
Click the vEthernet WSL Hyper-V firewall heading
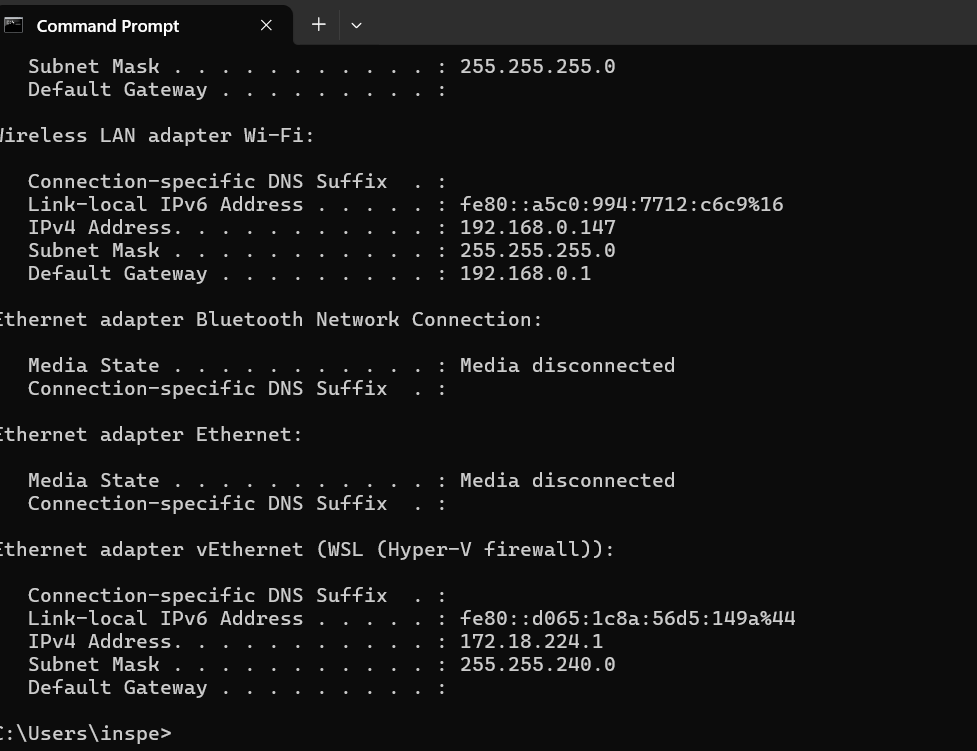click(x=305, y=550)
